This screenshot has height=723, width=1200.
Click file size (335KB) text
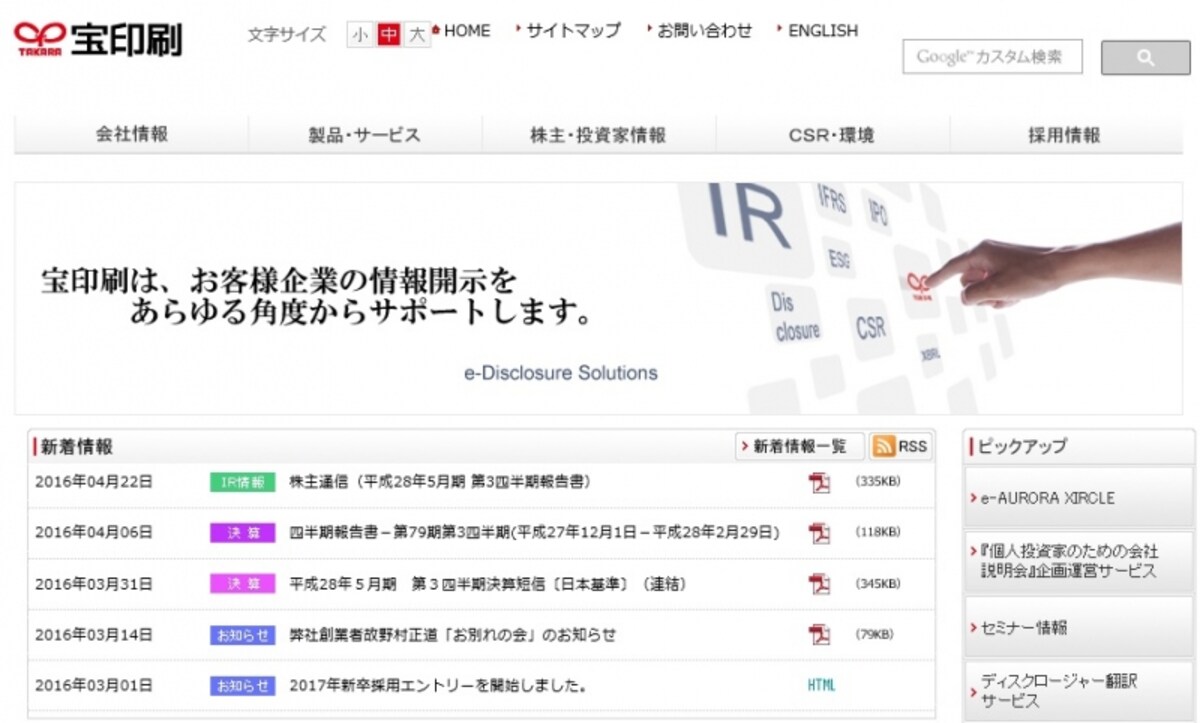[x=878, y=481]
